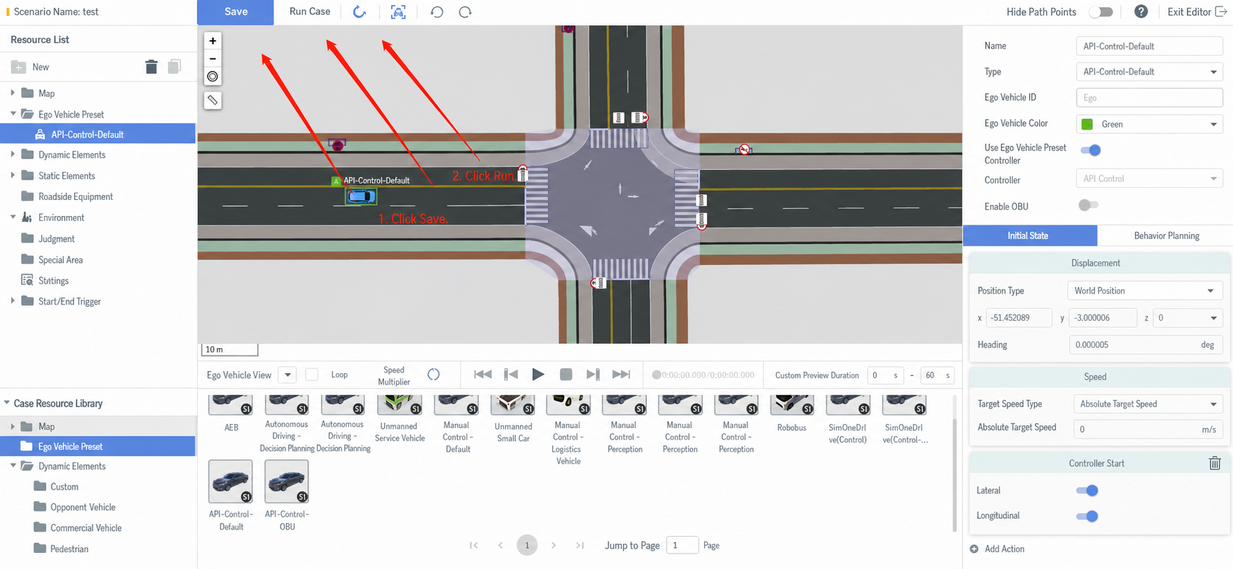Select the API-Control-Default preset thumbnail in library
Screen dimensions: 1233x569
(231, 482)
